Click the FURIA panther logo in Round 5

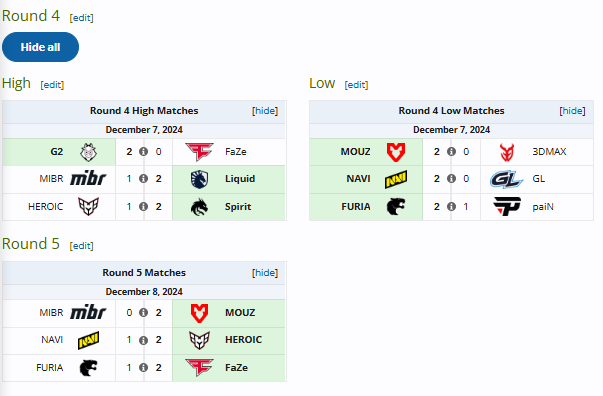(88, 368)
